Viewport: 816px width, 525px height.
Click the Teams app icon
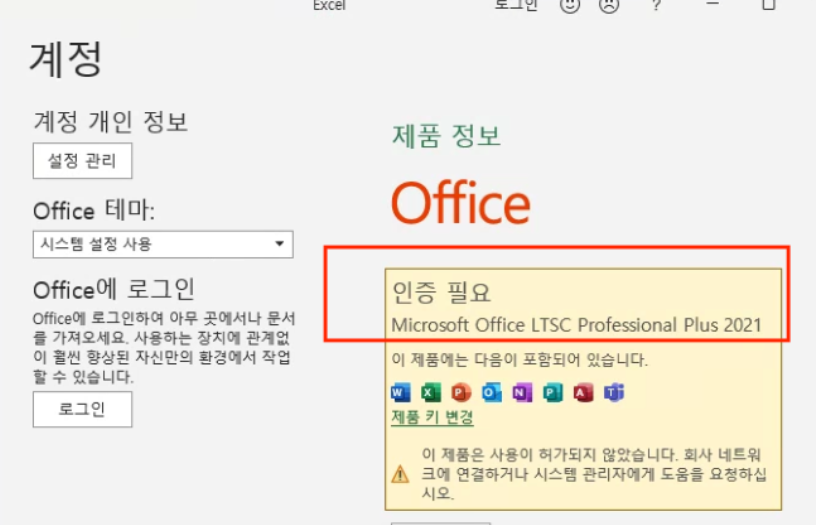614,392
